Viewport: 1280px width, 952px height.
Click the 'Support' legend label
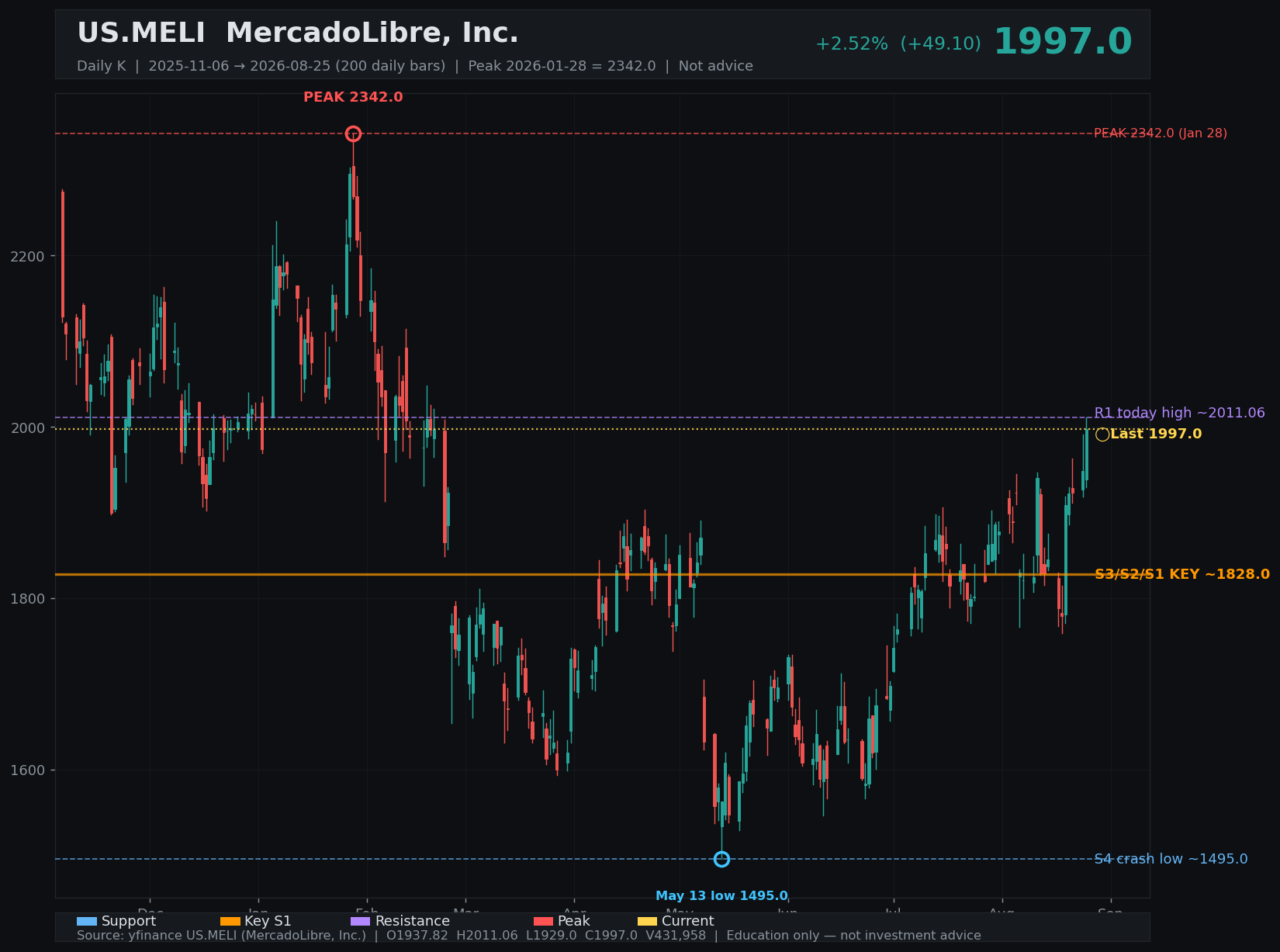pos(129,922)
